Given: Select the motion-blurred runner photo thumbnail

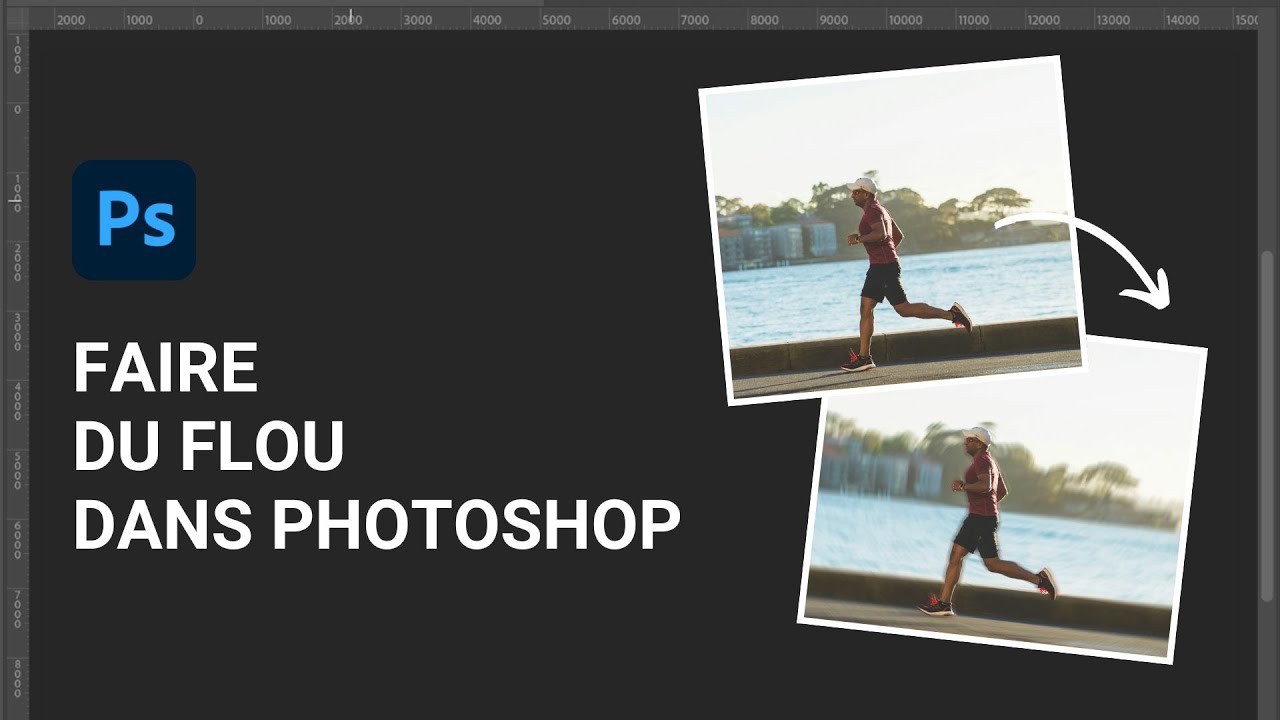Looking at the screenshot, I should (1002, 500).
